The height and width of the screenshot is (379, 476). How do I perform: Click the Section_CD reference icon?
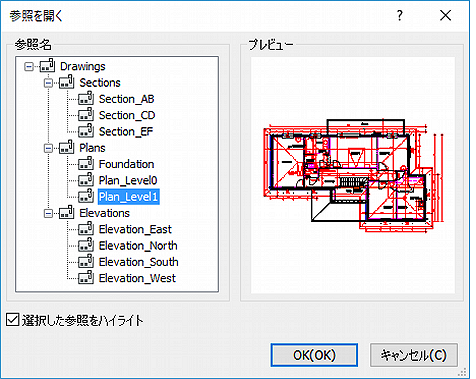(86, 115)
